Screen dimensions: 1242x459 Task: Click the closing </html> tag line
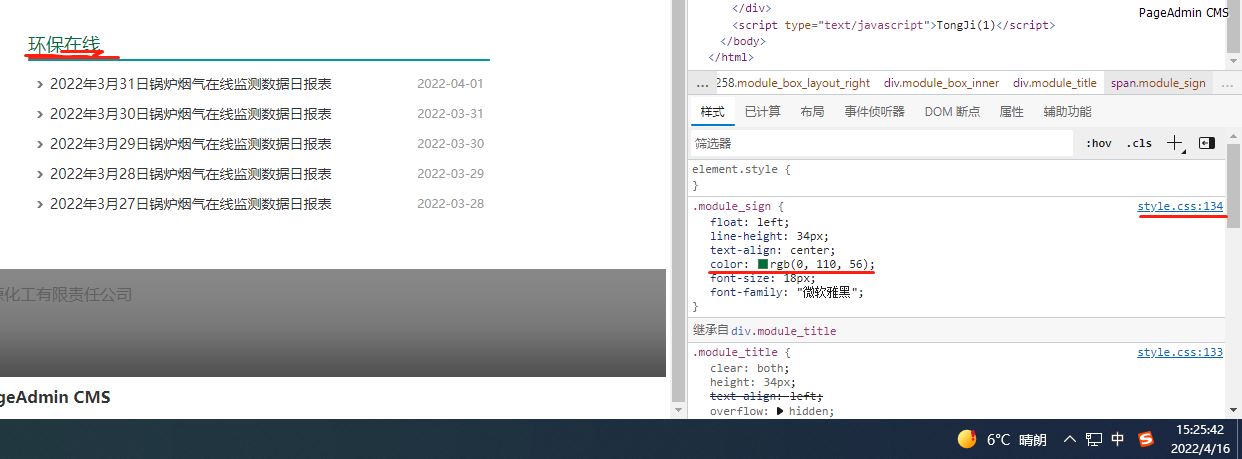click(731, 57)
